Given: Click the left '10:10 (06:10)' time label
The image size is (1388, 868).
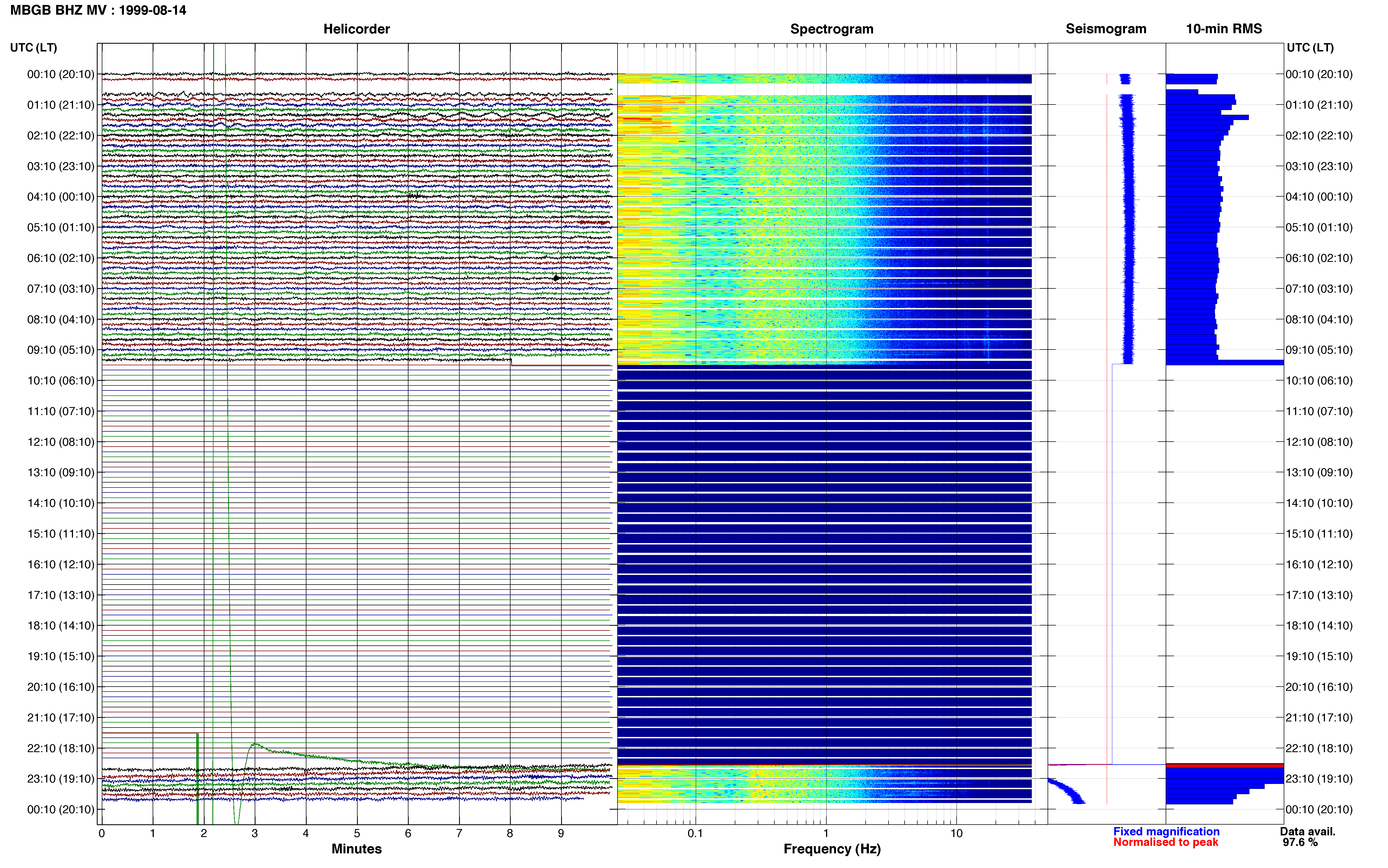Looking at the screenshot, I should point(61,380).
